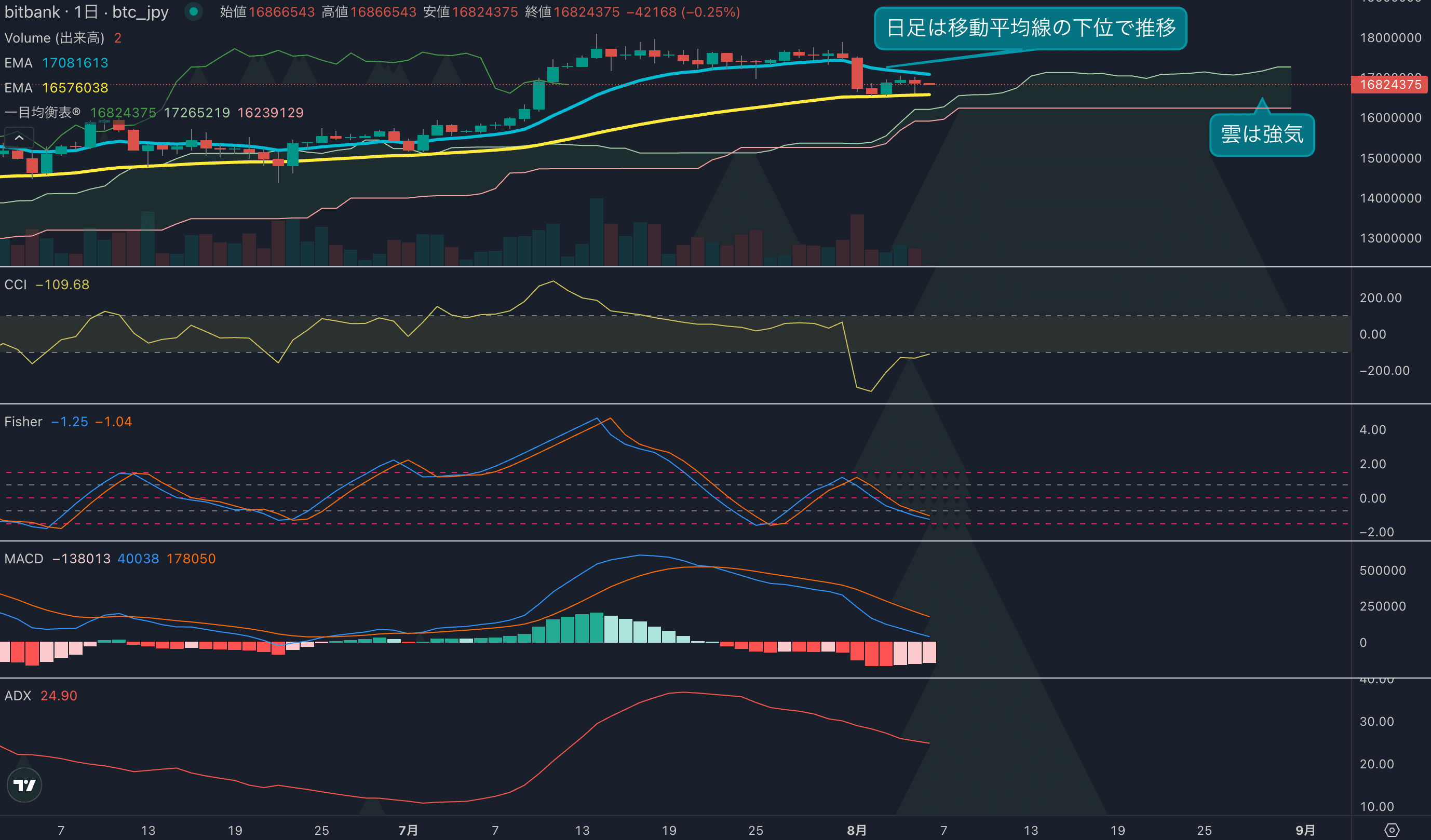This screenshot has height=840, width=1431.
Task: Click the 8月 label on time axis
Action: tap(856, 830)
